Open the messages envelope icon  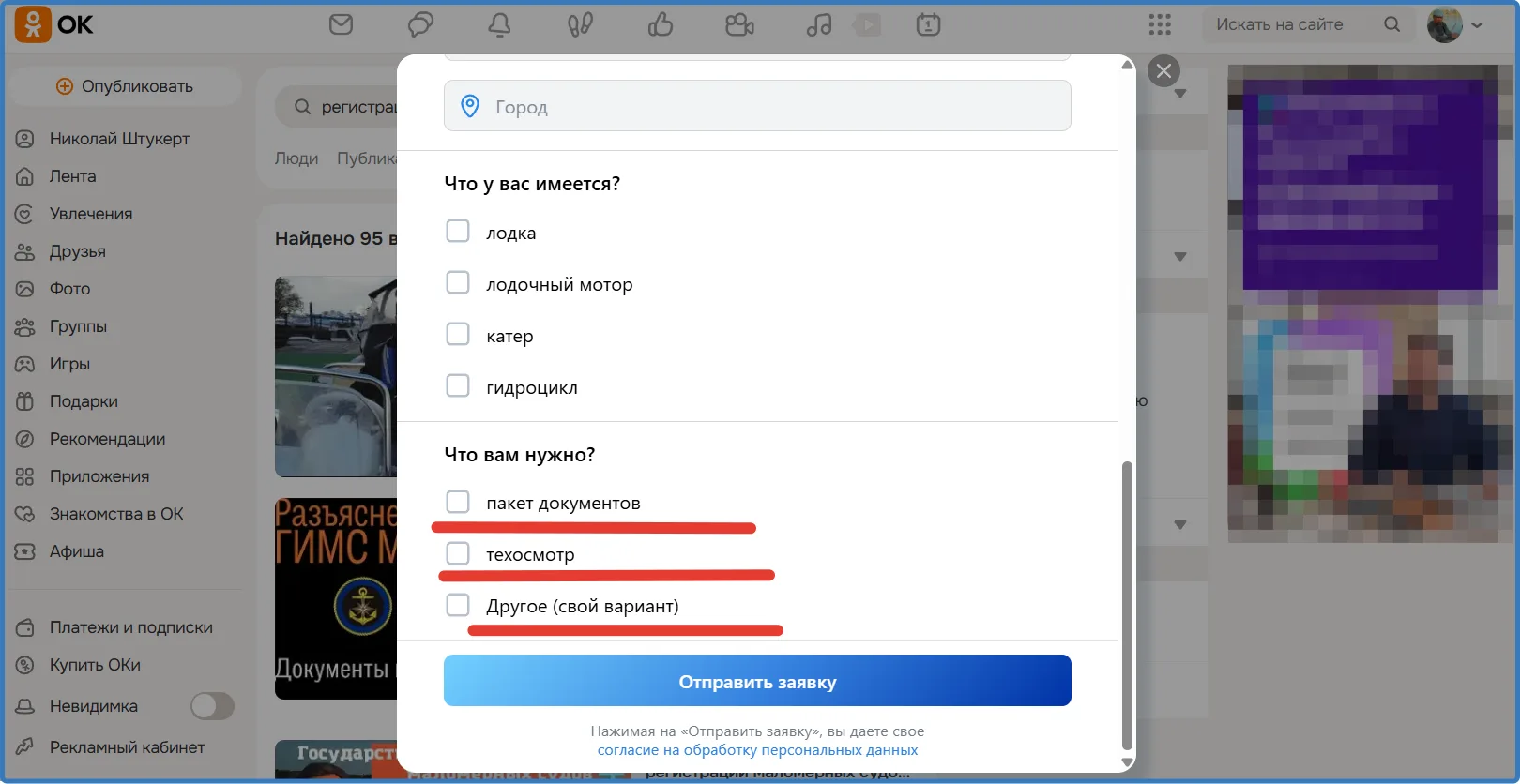(x=341, y=24)
